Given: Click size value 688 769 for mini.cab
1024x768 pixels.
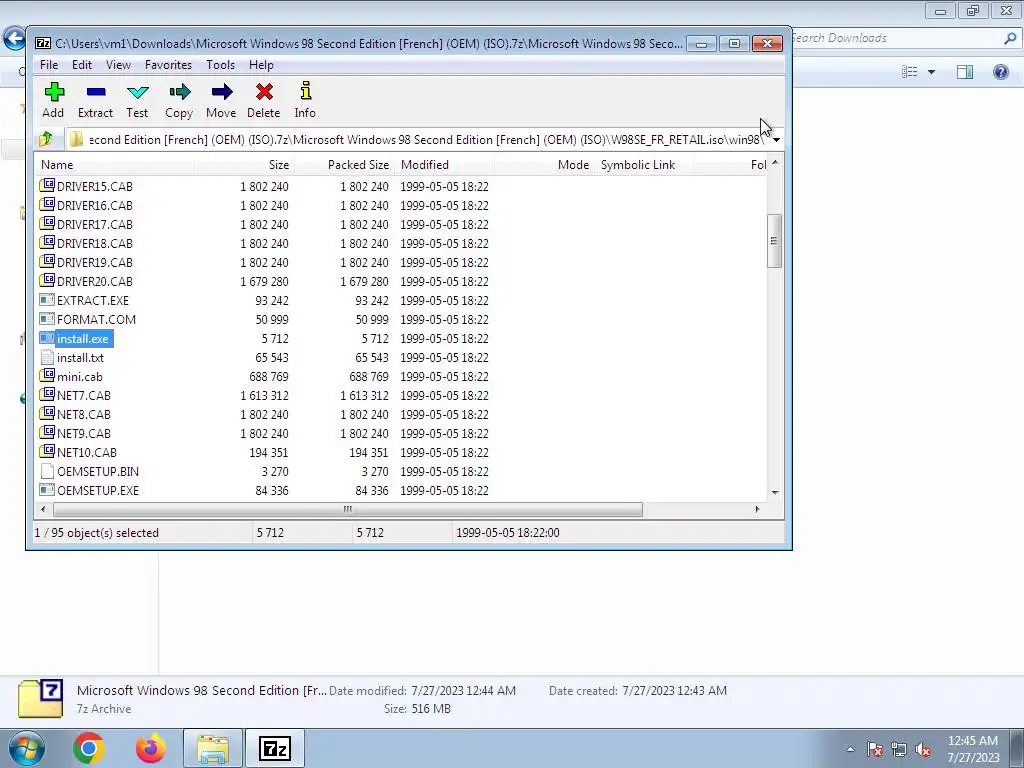Looking at the screenshot, I should [x=268, y=377].
